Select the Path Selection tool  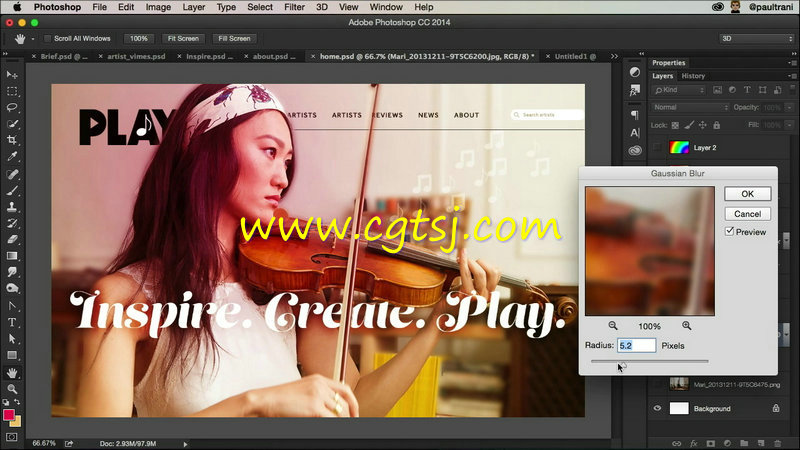click(12, 339)
